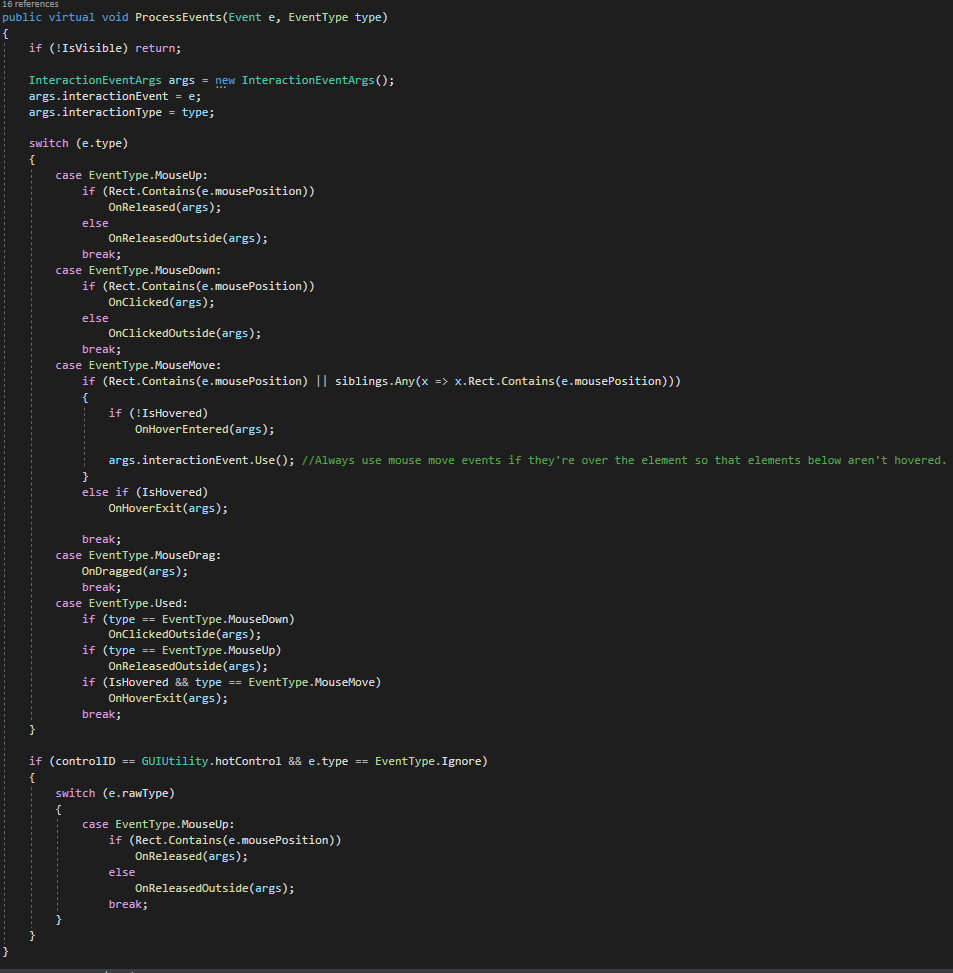The height and width of the screenshot is (973, 953).
Task: Click 'case EventType.Used:' label
Action: pos(121,603)
